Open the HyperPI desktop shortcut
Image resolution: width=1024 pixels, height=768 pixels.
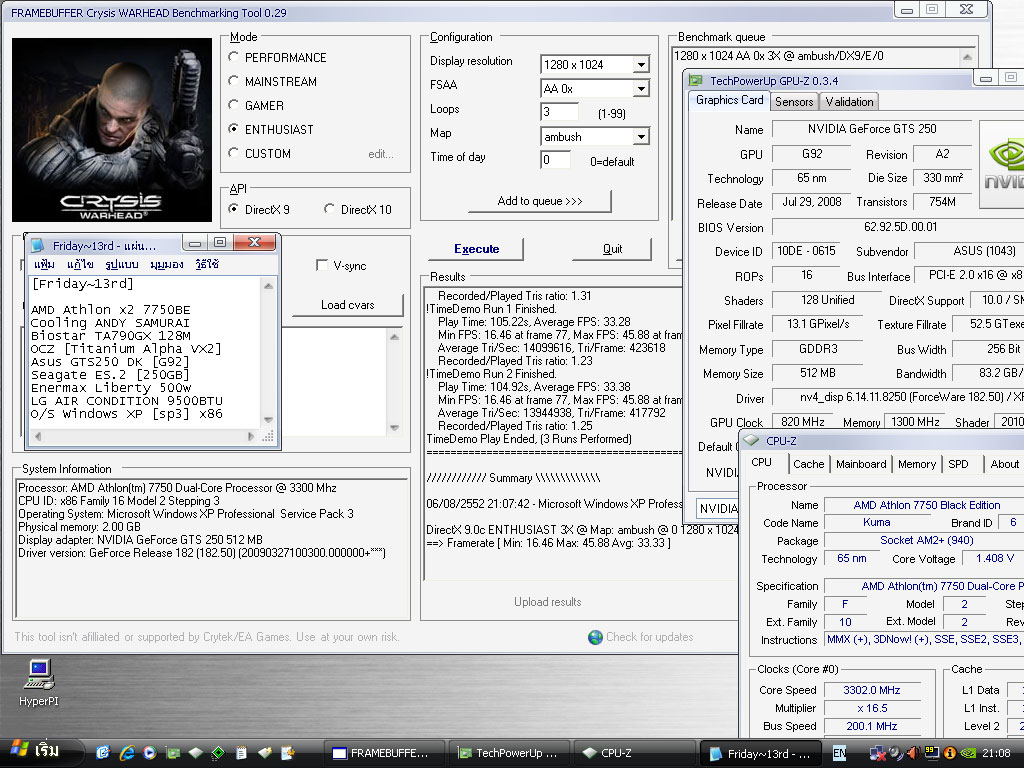tap(38, 675)
